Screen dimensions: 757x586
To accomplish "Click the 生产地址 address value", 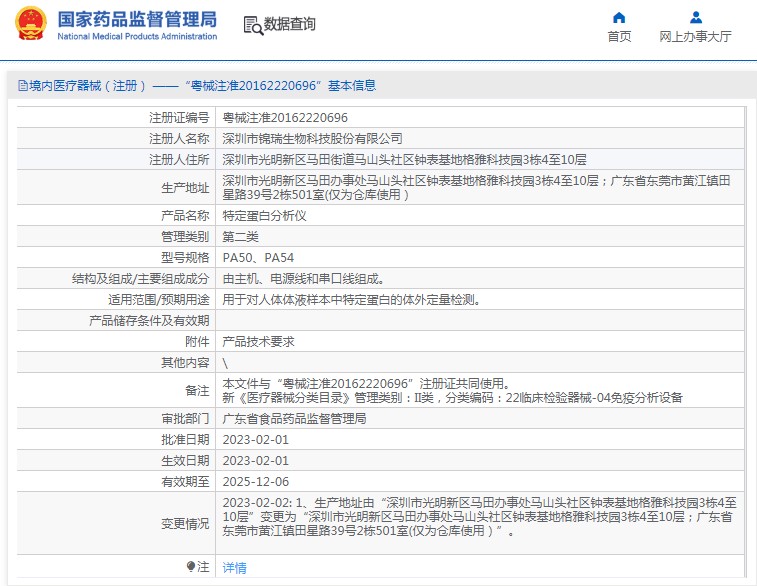I will click(x=476, y=188).
